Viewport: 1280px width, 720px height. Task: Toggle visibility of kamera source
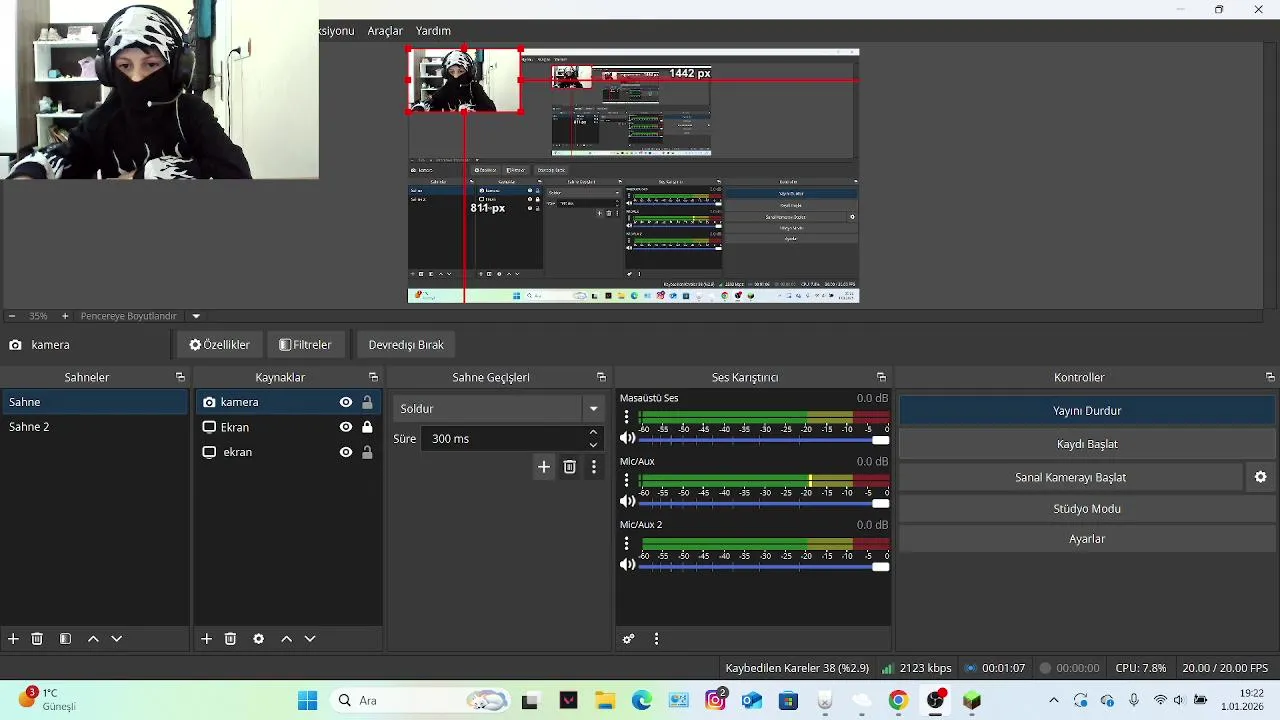(x=346, y=402)
